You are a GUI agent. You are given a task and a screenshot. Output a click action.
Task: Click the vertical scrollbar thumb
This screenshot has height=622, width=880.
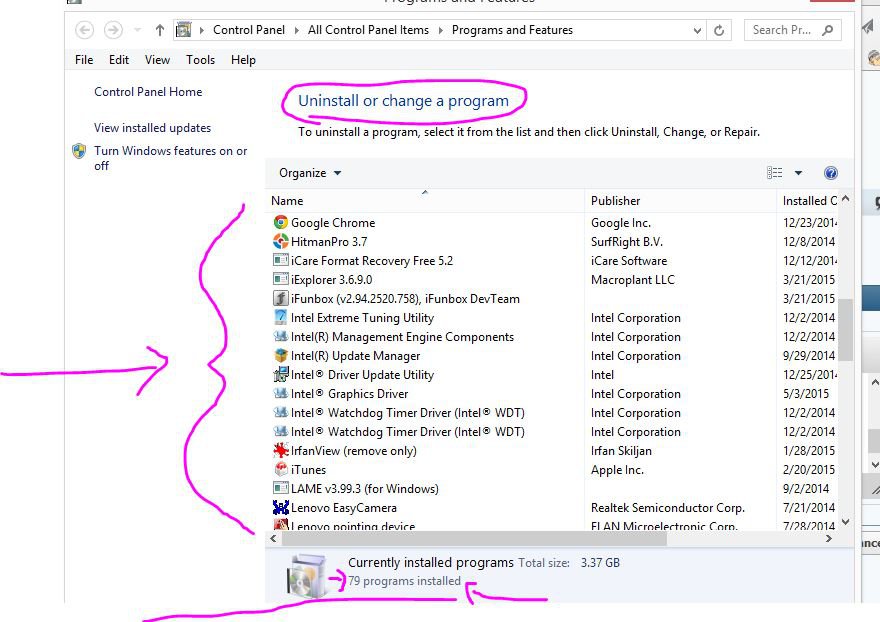click(x=845, y=330)
